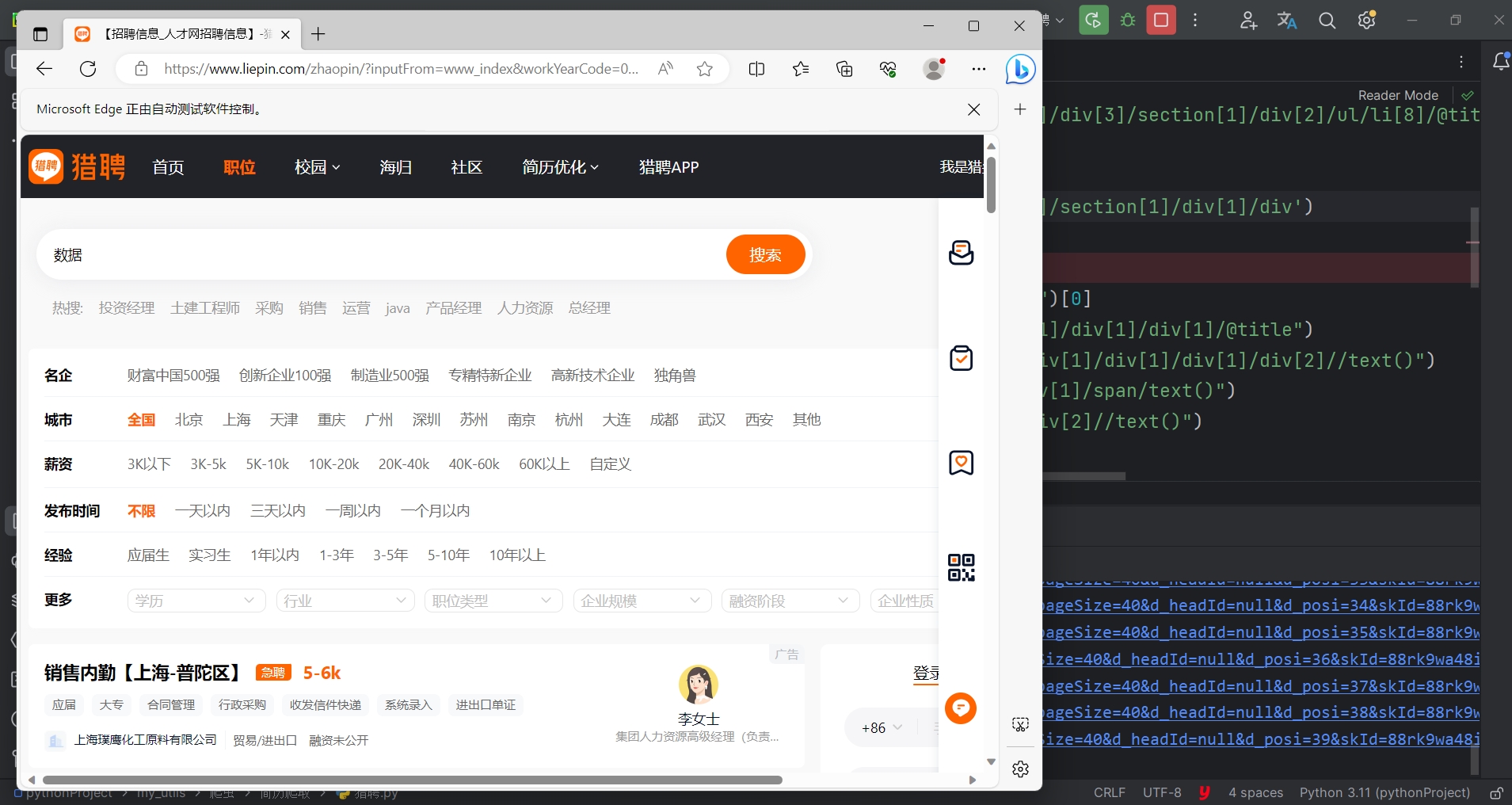Click Reader Mode in PyCharm editor

(1398, 95)
